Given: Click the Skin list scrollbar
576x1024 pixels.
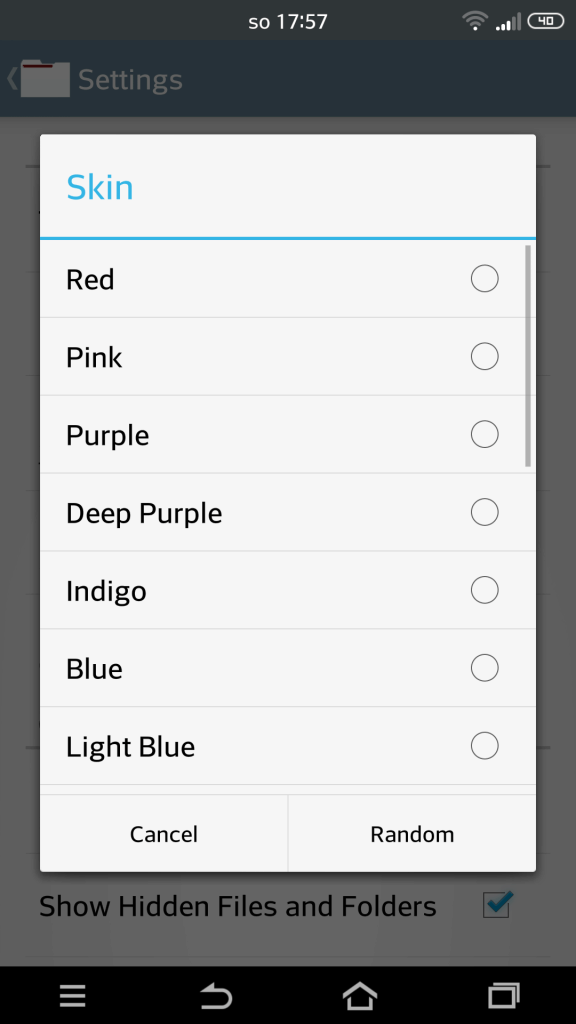Looking at the screenshot, I should coord(528,356).
